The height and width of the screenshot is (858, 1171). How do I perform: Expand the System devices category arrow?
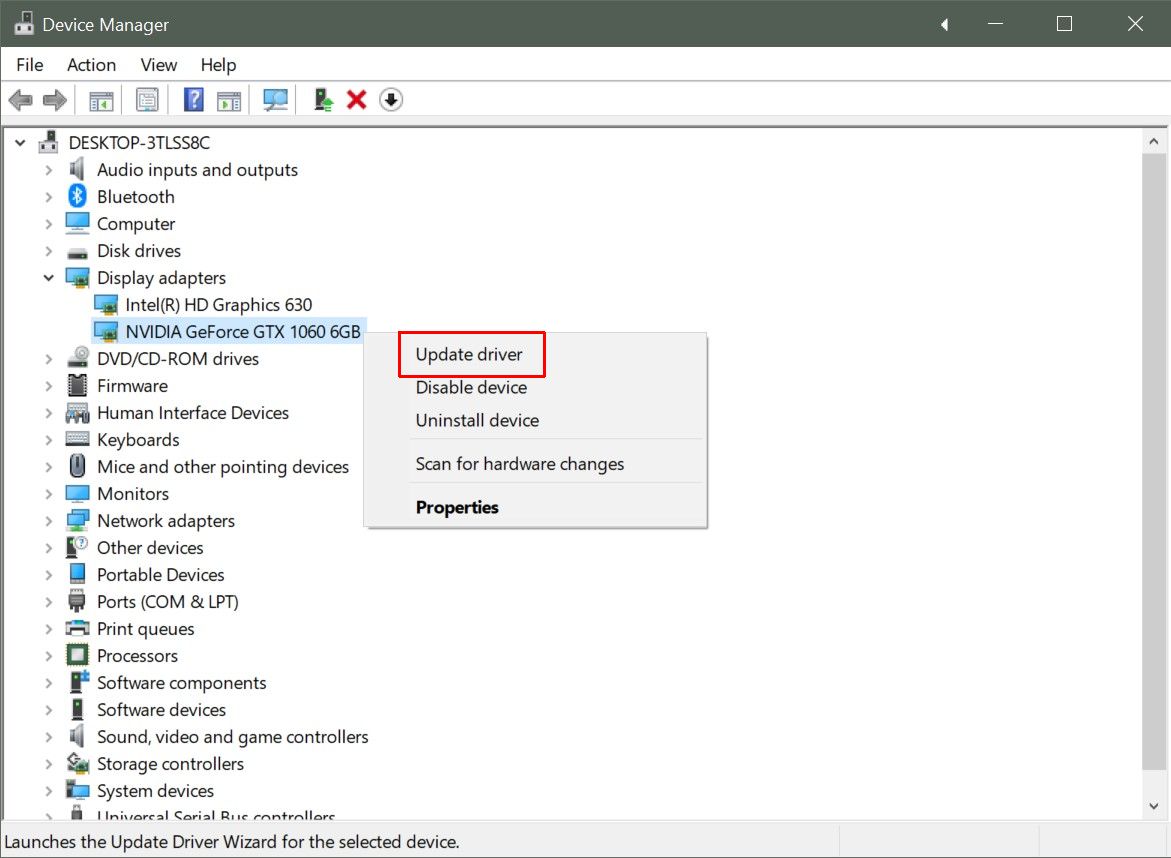(49, 791)
